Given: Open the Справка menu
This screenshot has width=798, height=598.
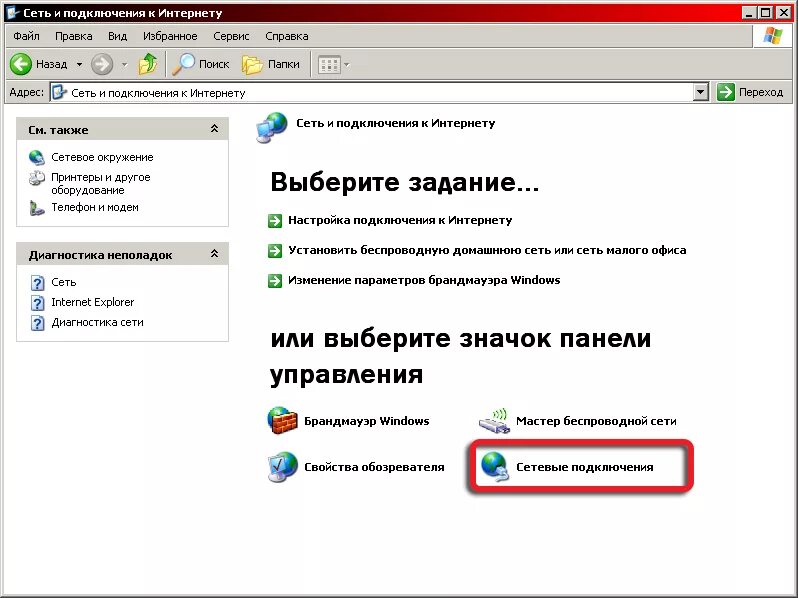Looking at the screenshot, I should tap(287, 36).
